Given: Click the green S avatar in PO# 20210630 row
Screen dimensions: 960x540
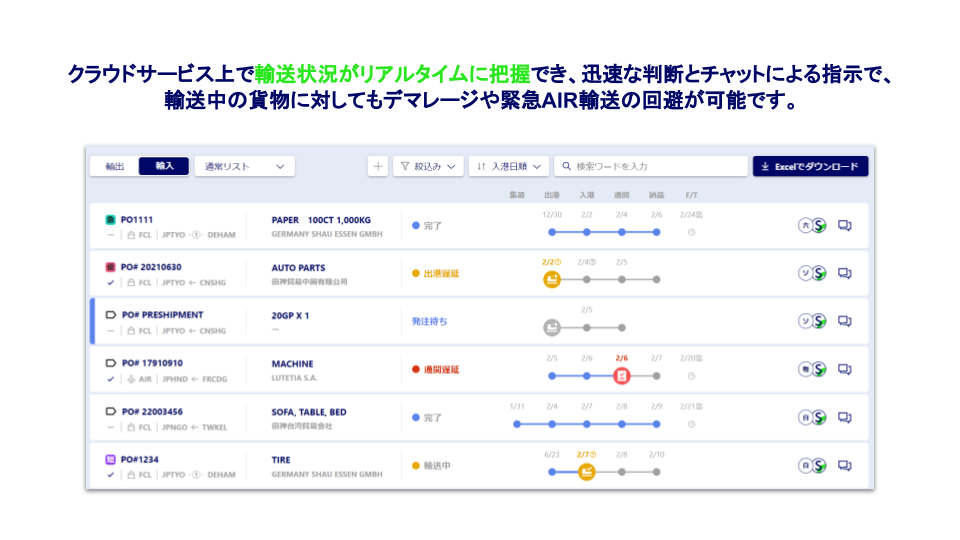Looking at the screenshot, I should pos(819,273).
